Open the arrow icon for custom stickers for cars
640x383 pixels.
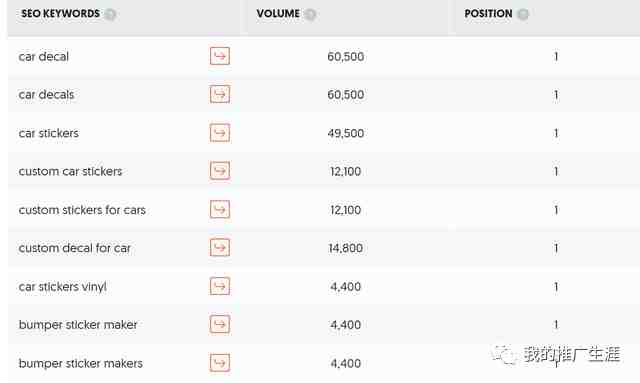coord(220,209)
